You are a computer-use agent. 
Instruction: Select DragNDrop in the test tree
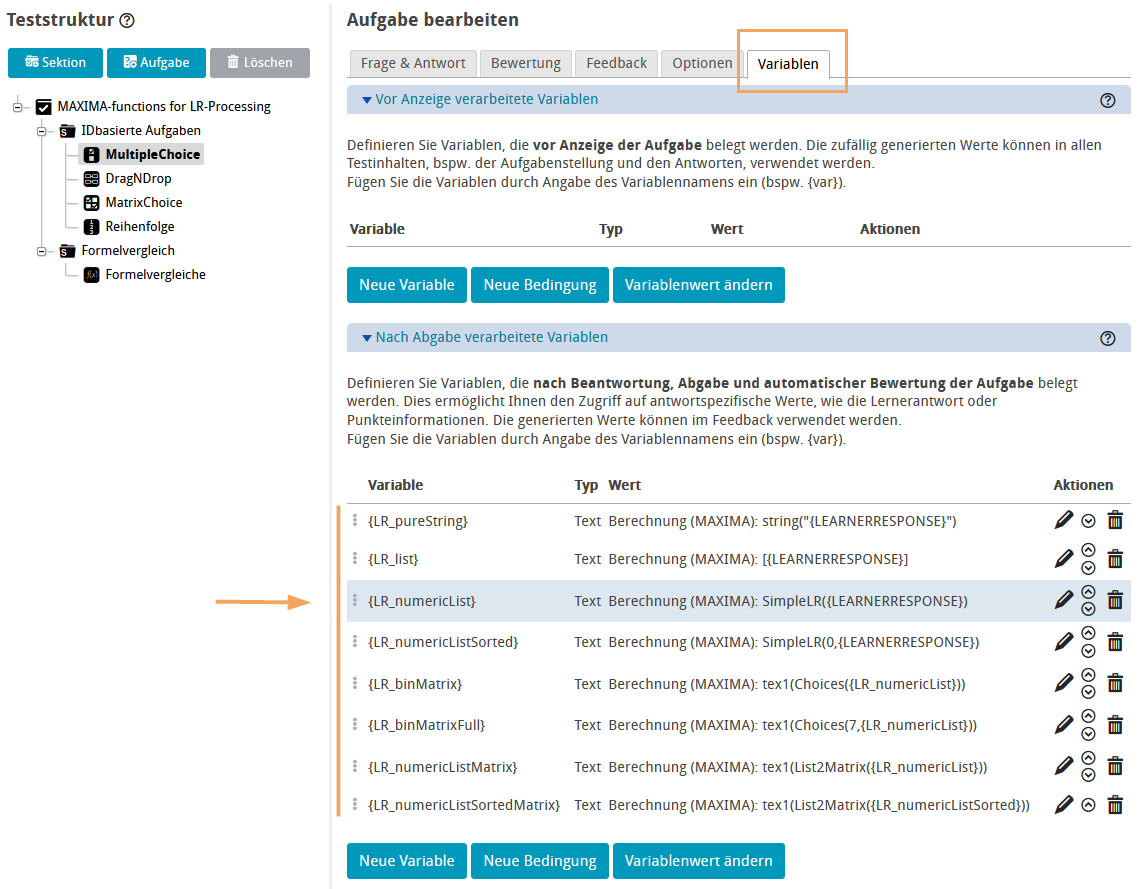(x=138, y=179)
